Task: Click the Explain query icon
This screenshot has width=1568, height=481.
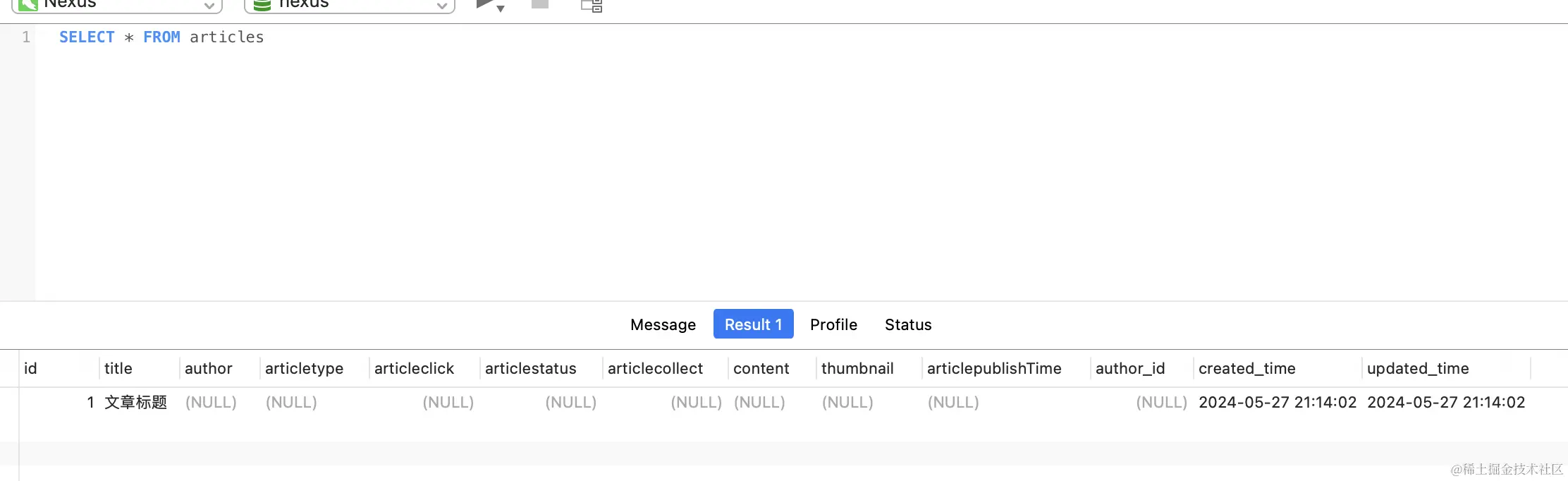Action: [x=591, y=6]
